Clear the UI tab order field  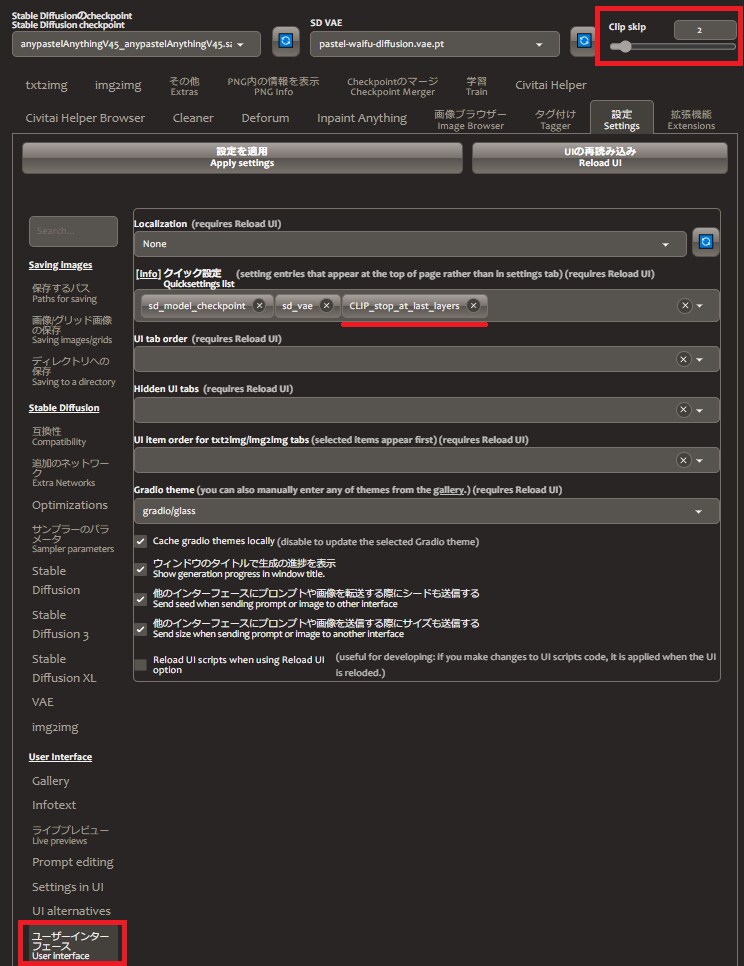(683, 359)
